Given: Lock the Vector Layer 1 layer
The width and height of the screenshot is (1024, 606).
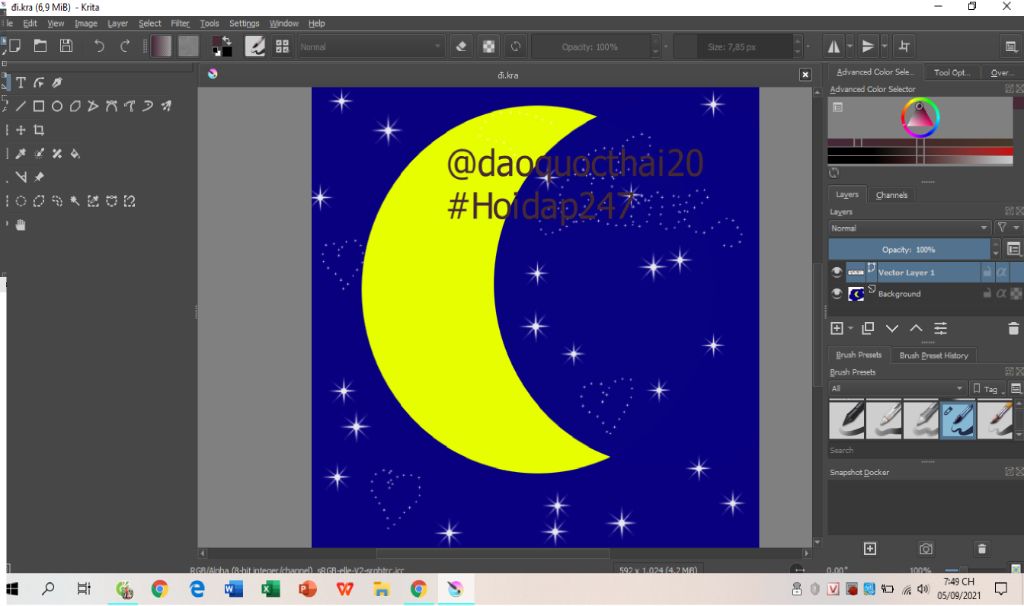Looking at the screenshot, I should (x=987, y=272).
